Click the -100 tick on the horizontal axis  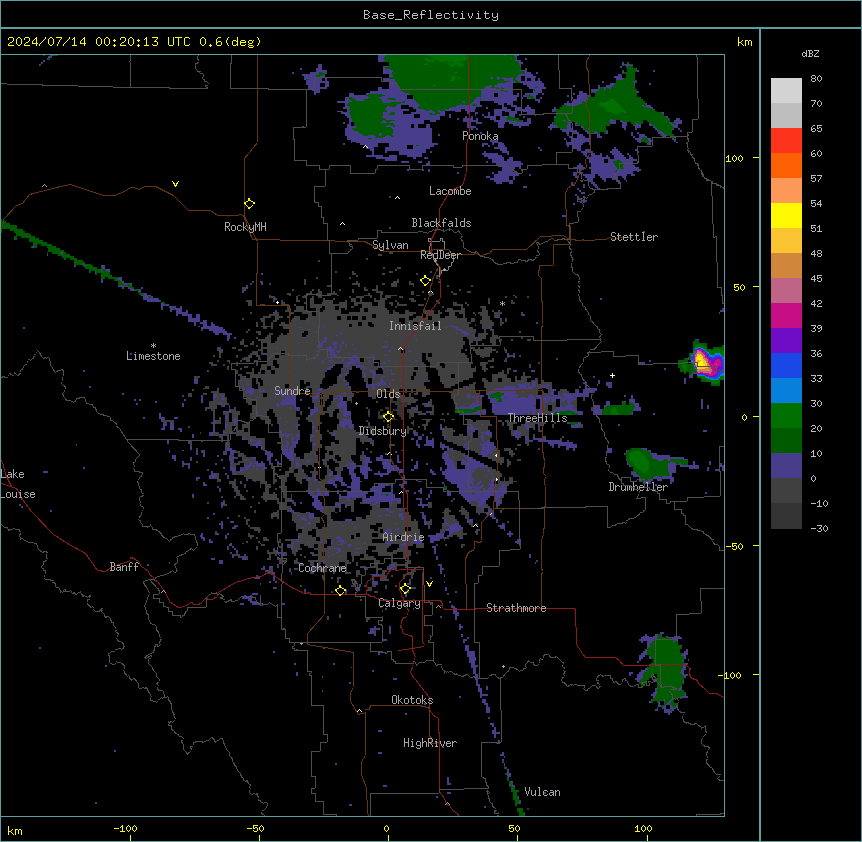point(126,828)
